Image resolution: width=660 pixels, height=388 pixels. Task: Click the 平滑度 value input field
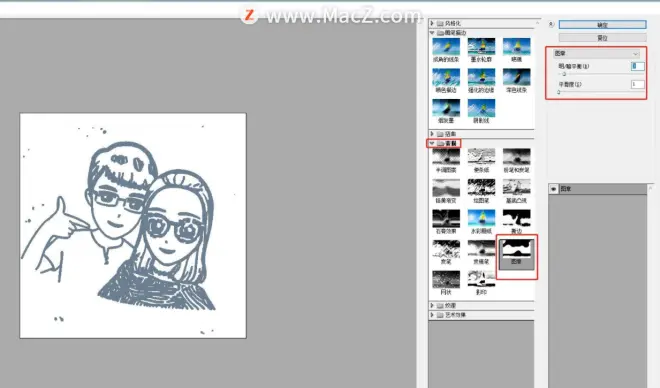coord(637,84)
